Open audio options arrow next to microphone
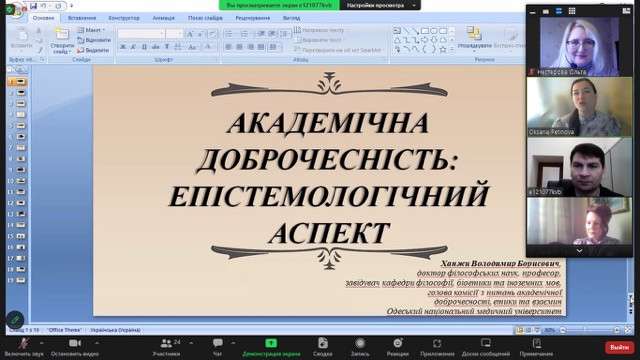 pyautogui.click(x=41, y=343)
